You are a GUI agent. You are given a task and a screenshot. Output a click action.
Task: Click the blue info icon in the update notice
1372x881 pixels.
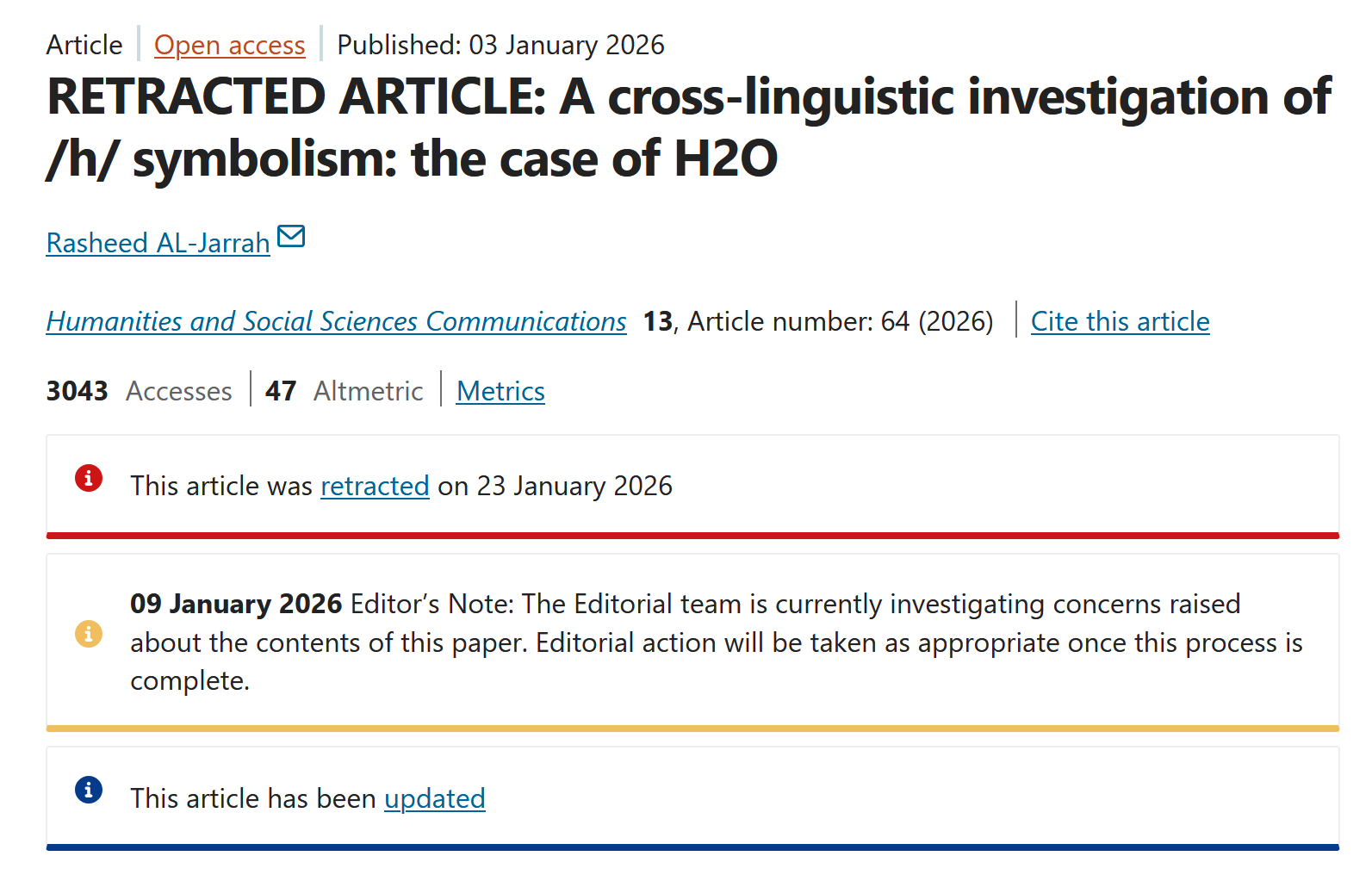[x=89, y=790]
